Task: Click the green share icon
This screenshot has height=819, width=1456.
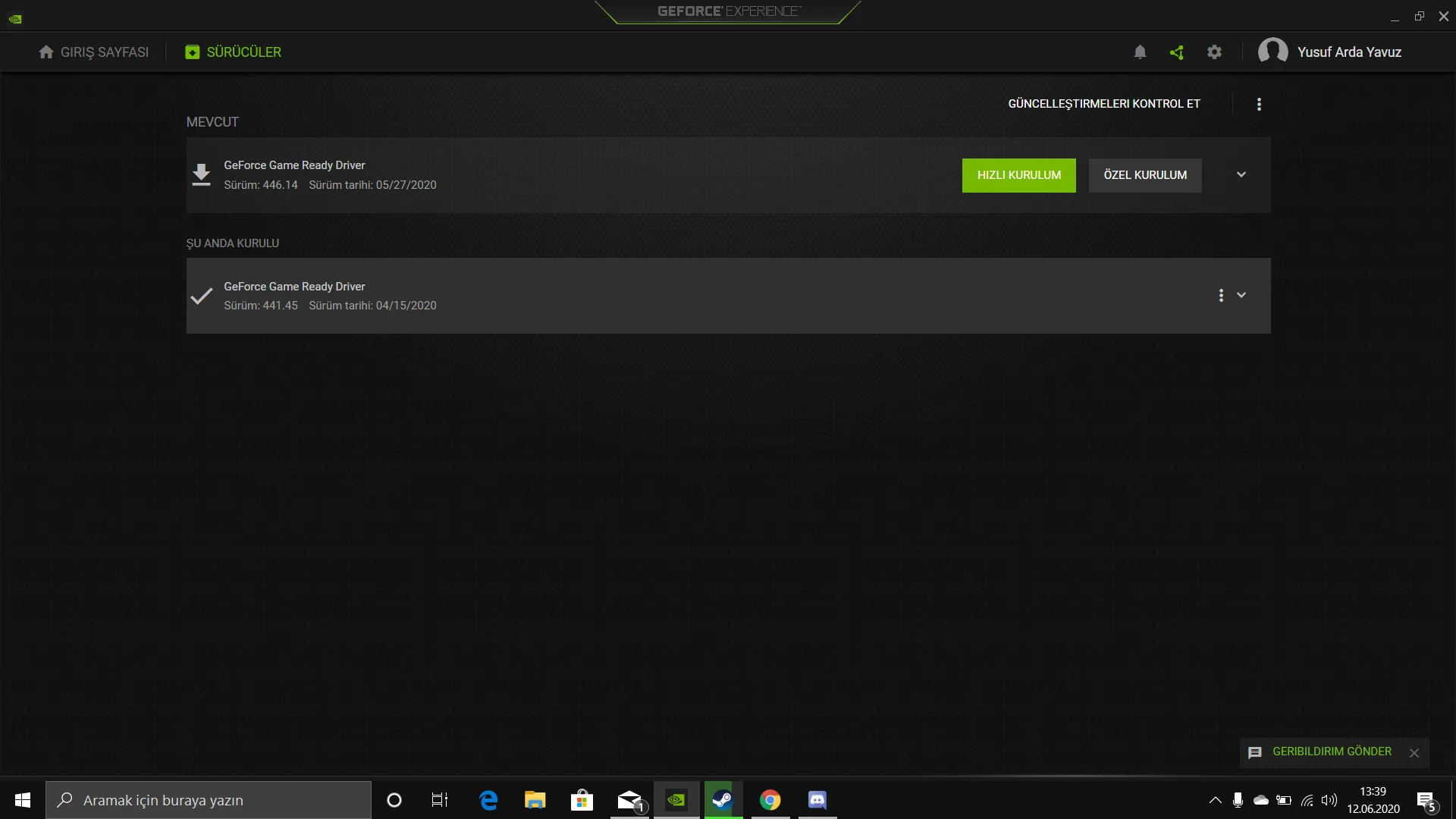Action: [x=1177, y=52]
